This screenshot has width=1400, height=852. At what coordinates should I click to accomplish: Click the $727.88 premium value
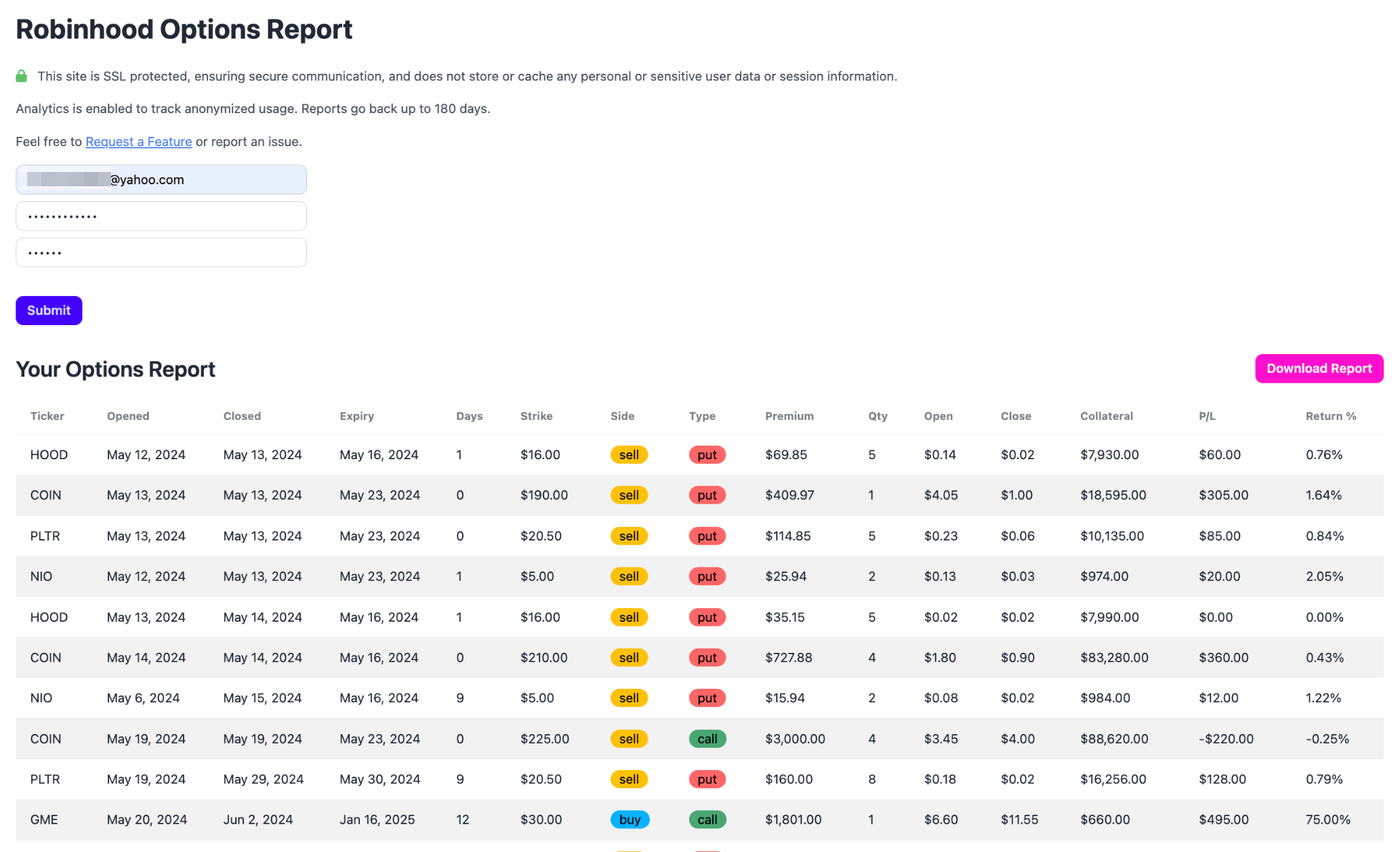point(789,658)
